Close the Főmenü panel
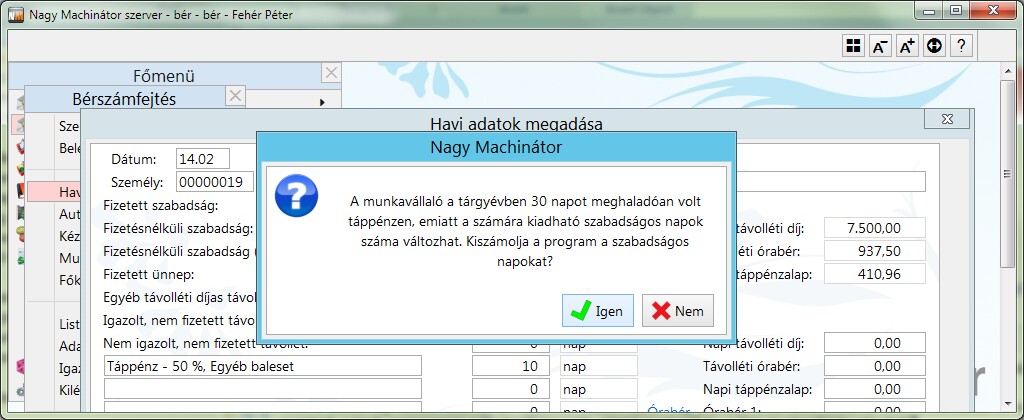Screen dimensions: 1024x420 click(x=332, y=73)
